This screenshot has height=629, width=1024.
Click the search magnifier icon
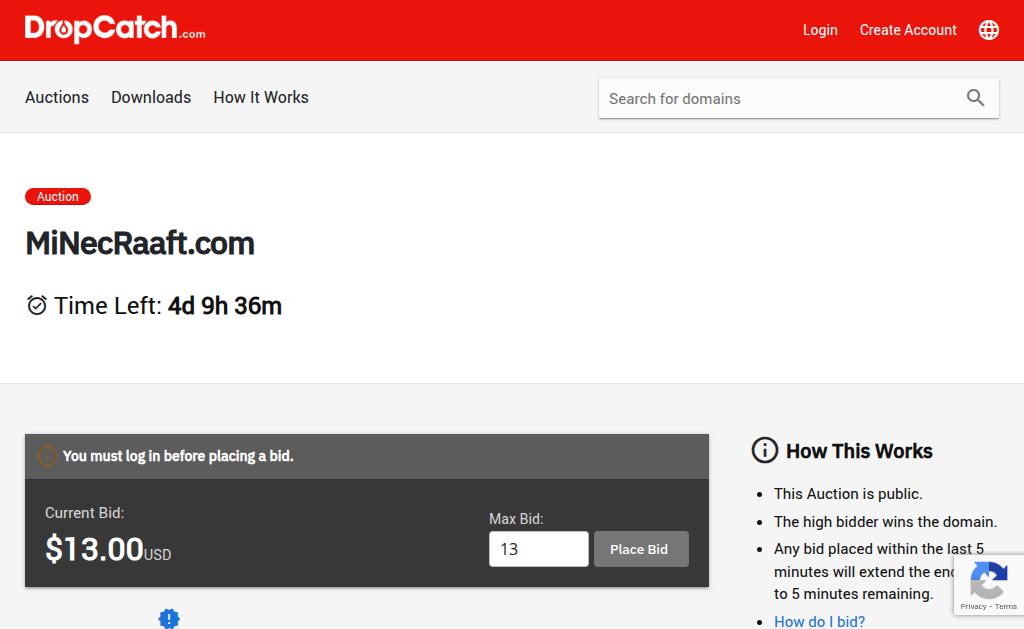click(975, 98)
